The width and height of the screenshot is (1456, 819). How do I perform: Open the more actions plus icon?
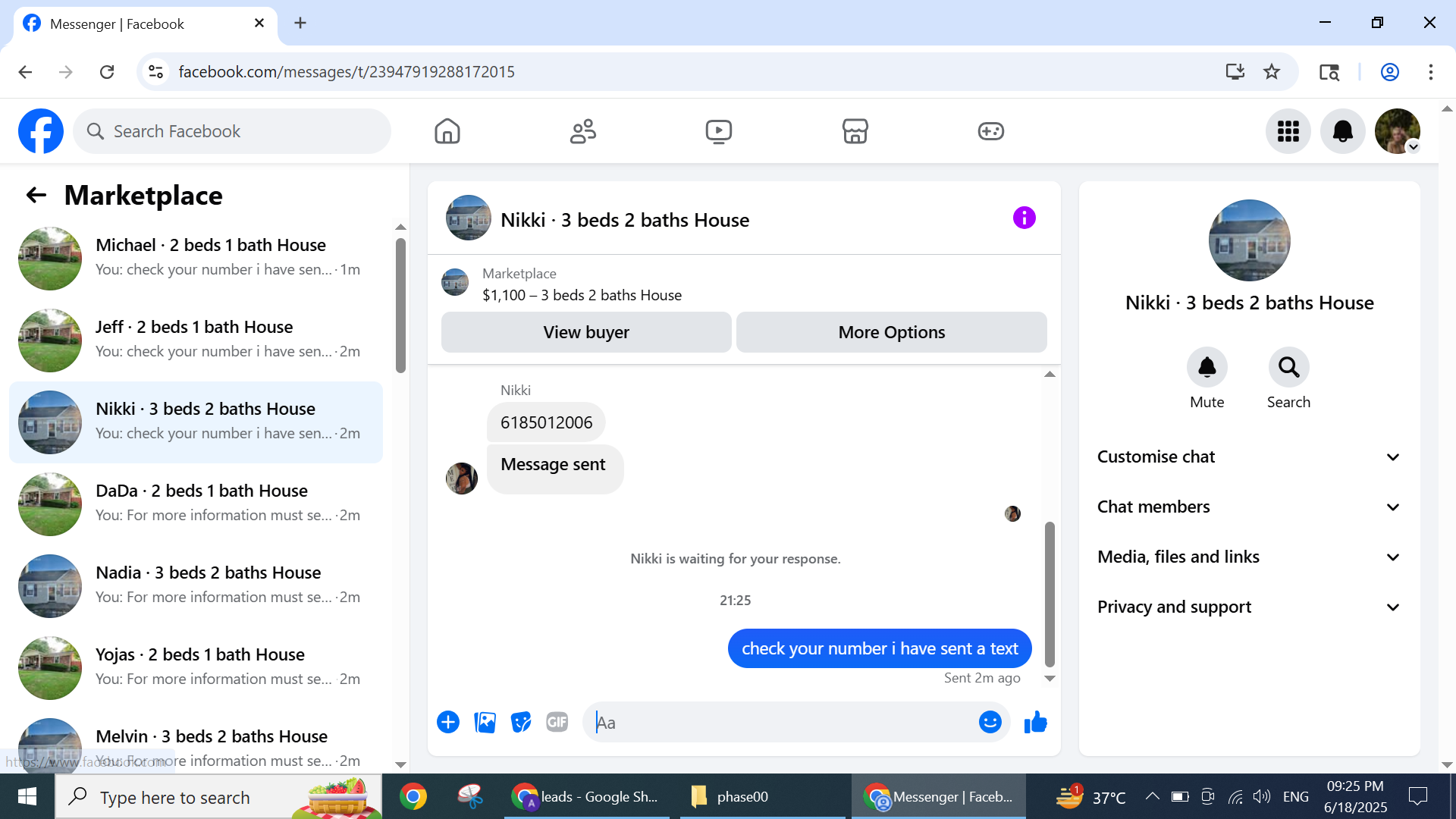point(448,722)
